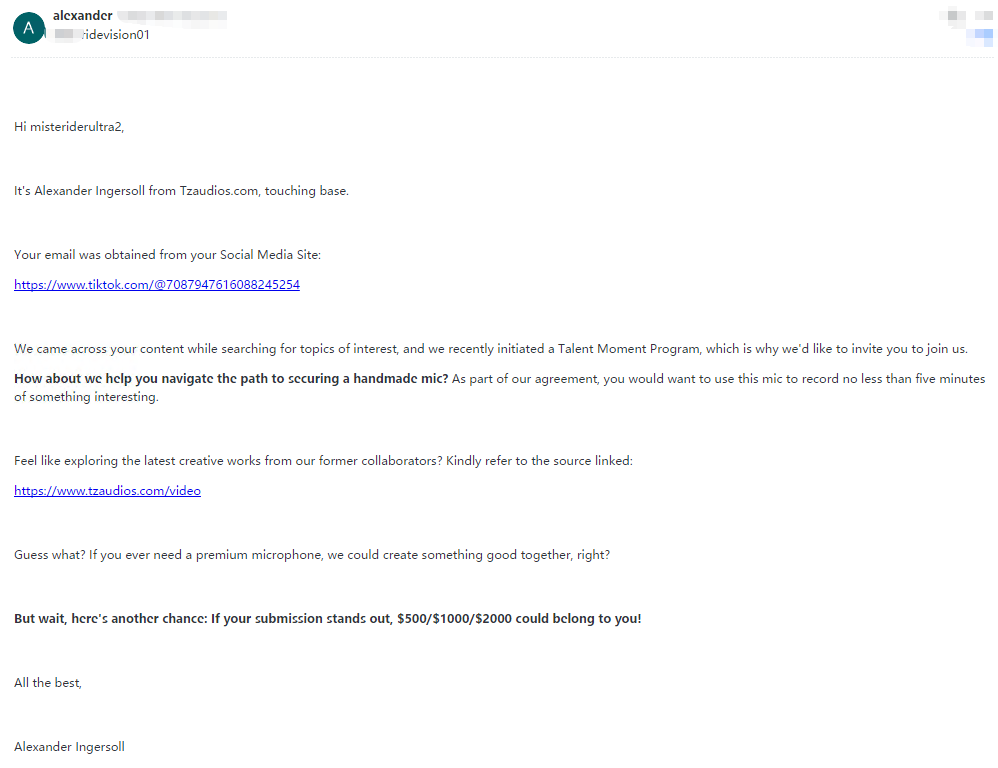Screen dimensions: 998x768
Task: Click the bold 'How about we help you' text
Action: coord(90,379)
